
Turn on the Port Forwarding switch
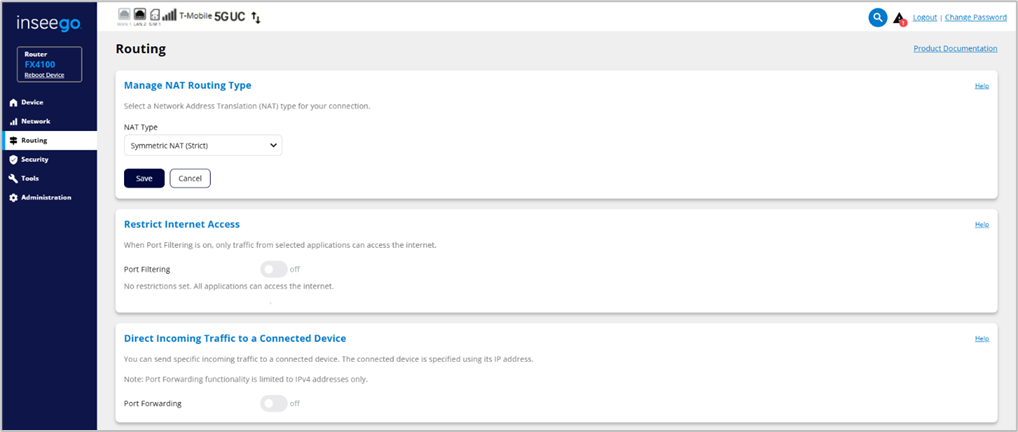[273, 403]
